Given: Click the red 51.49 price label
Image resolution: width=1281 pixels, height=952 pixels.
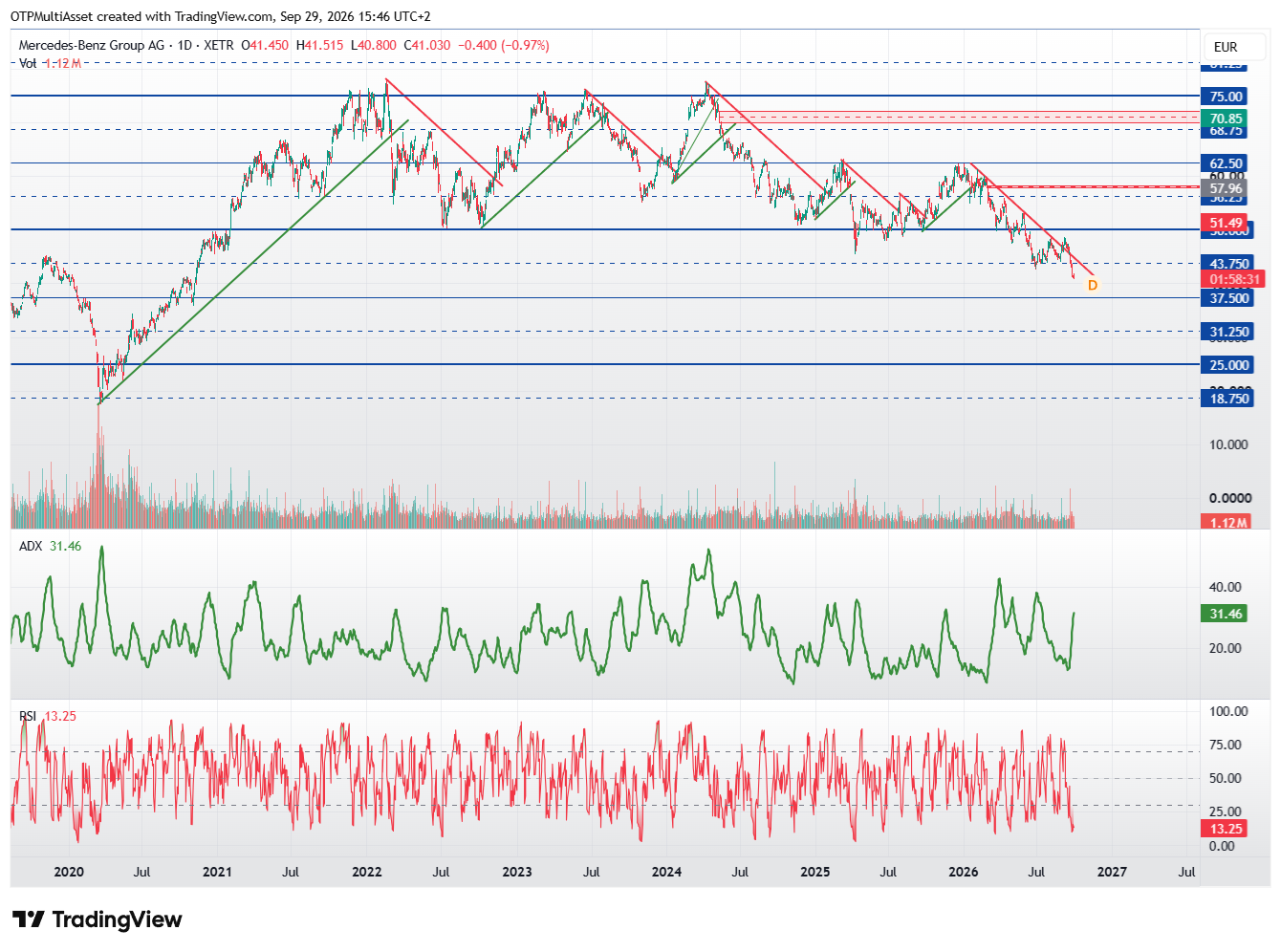Looking at the screenshot, I should (1226, 223).
